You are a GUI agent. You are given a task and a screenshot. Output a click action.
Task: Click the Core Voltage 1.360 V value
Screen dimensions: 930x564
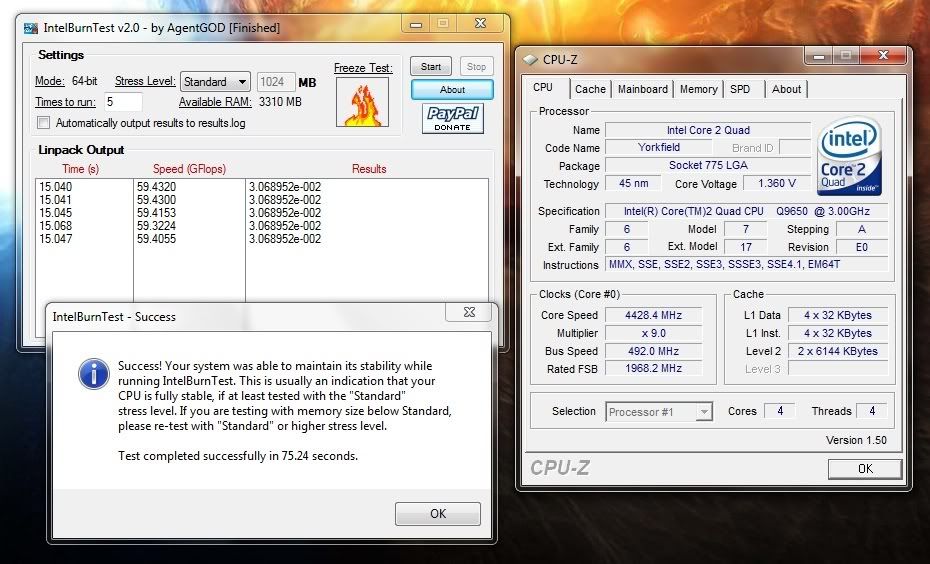point(776,184)
